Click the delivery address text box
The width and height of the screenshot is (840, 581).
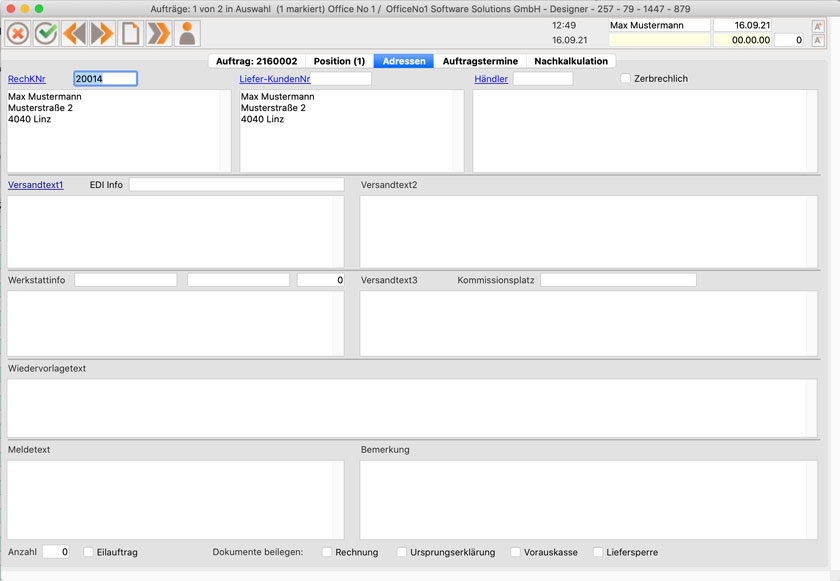(x=351, y=131)
